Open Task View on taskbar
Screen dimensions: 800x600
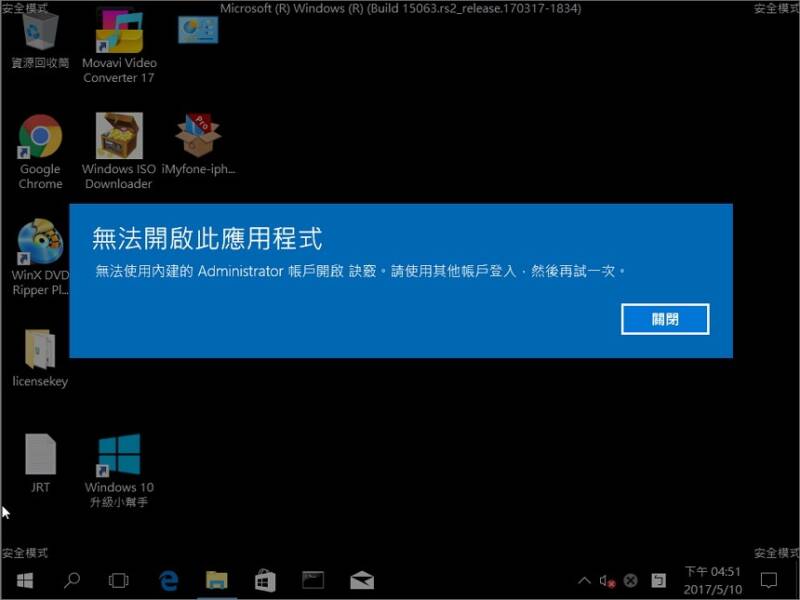tap(118, 581)
